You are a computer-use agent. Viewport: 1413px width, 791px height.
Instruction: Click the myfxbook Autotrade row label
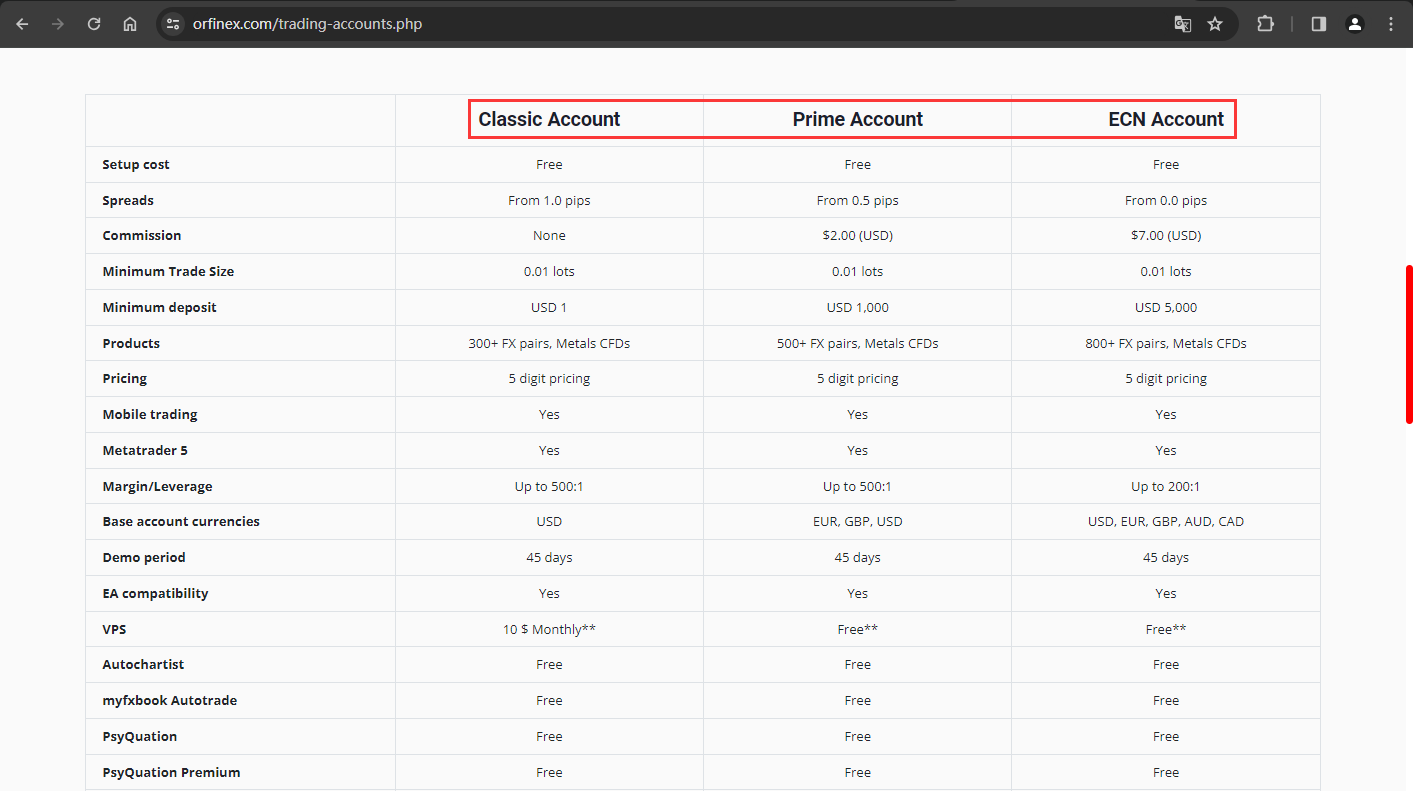(x=170, y=700)
